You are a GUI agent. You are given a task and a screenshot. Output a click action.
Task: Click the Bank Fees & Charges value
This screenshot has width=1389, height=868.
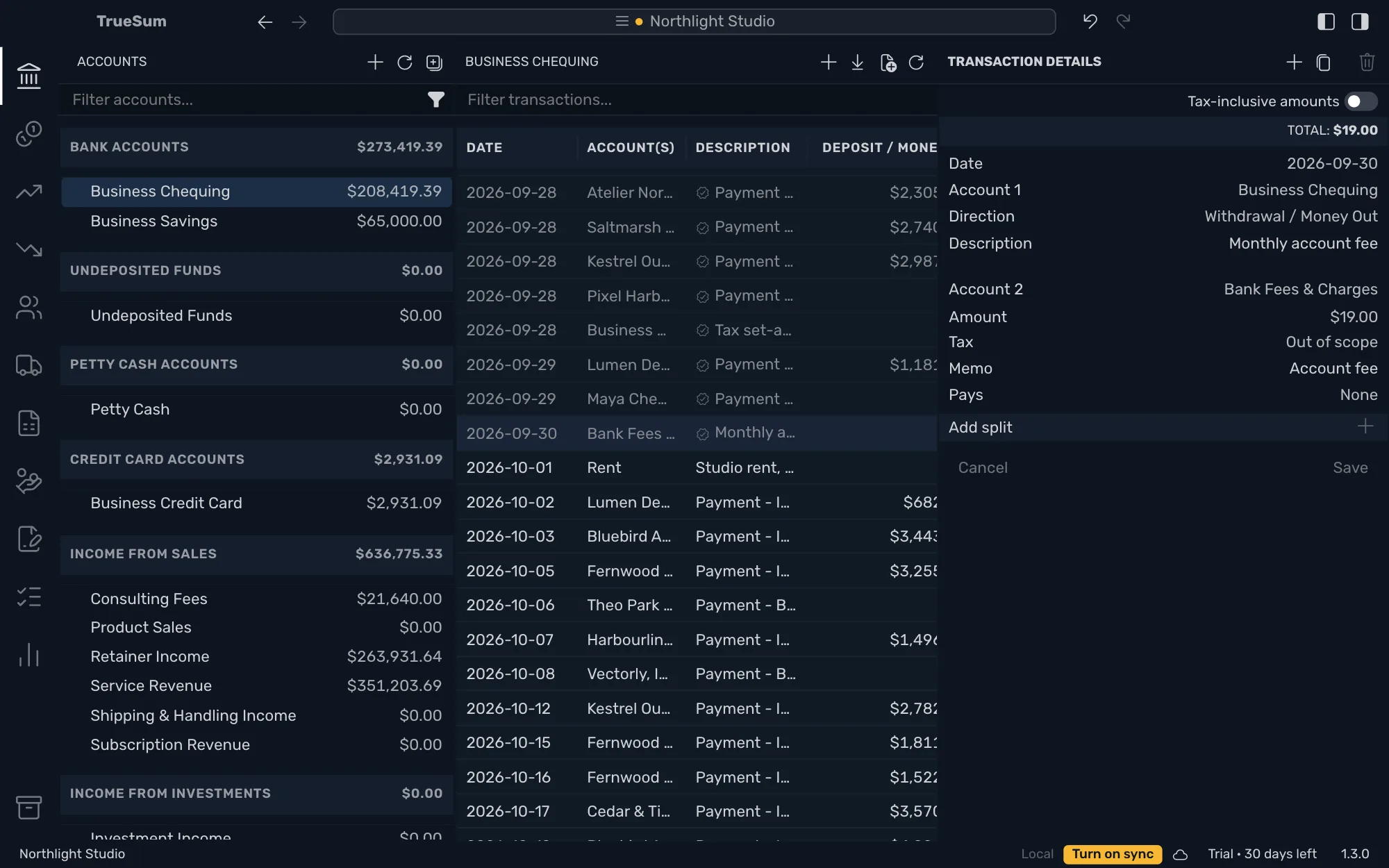pos(1300,290)
